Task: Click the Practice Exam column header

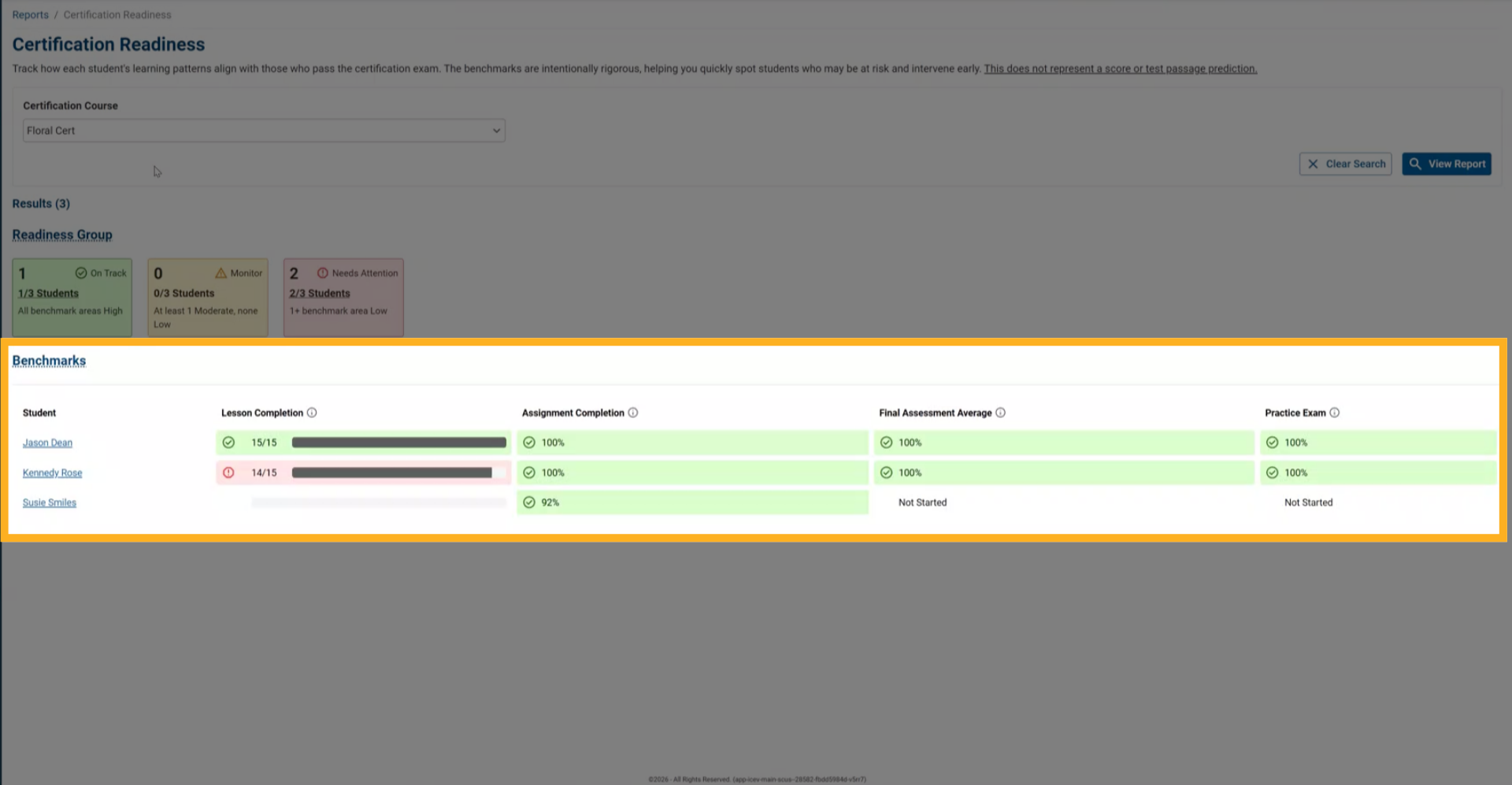Action: (1295, 413)
